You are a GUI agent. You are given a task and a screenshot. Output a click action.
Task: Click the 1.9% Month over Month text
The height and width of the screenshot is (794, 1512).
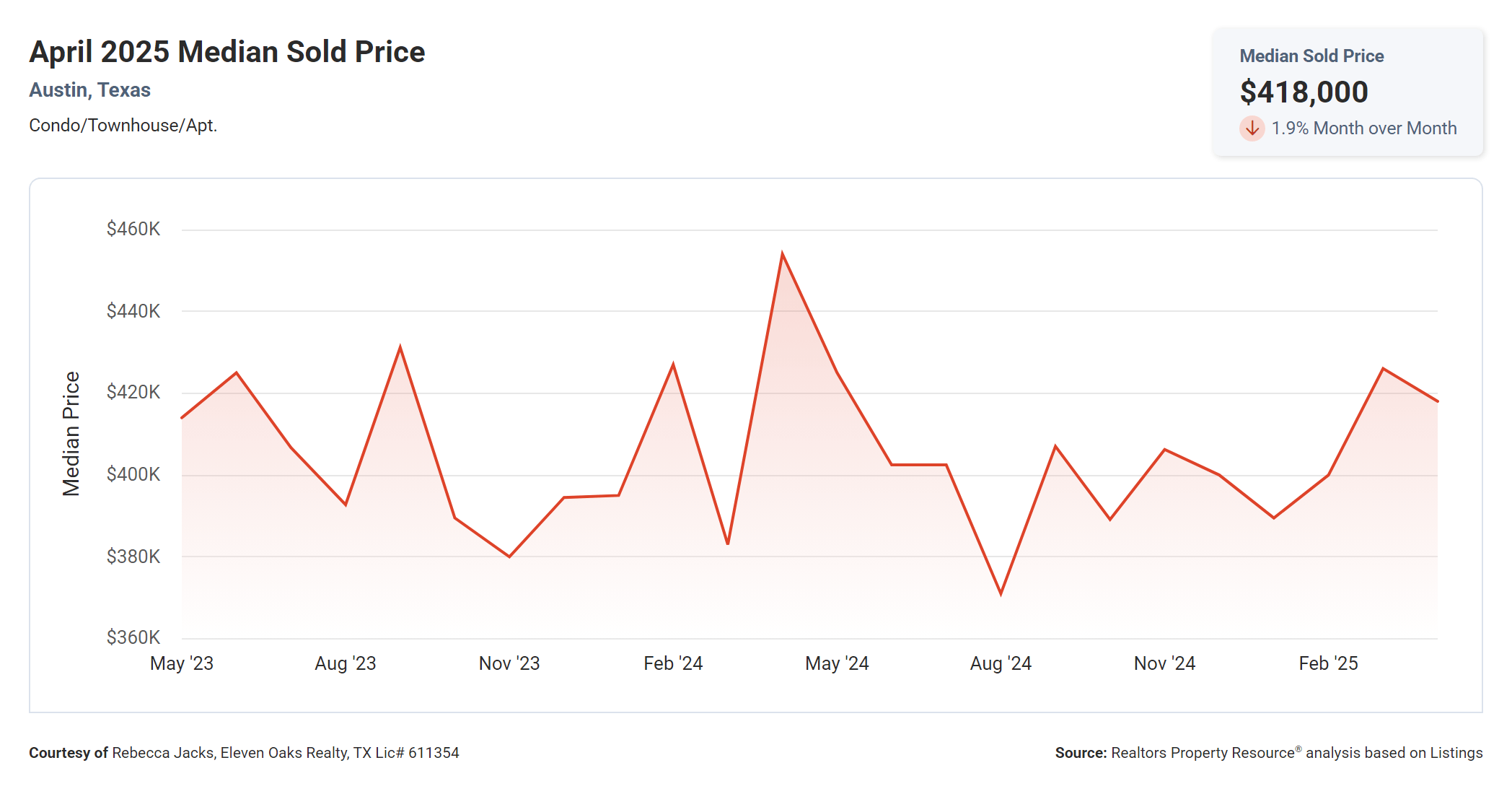point(1363,128)
